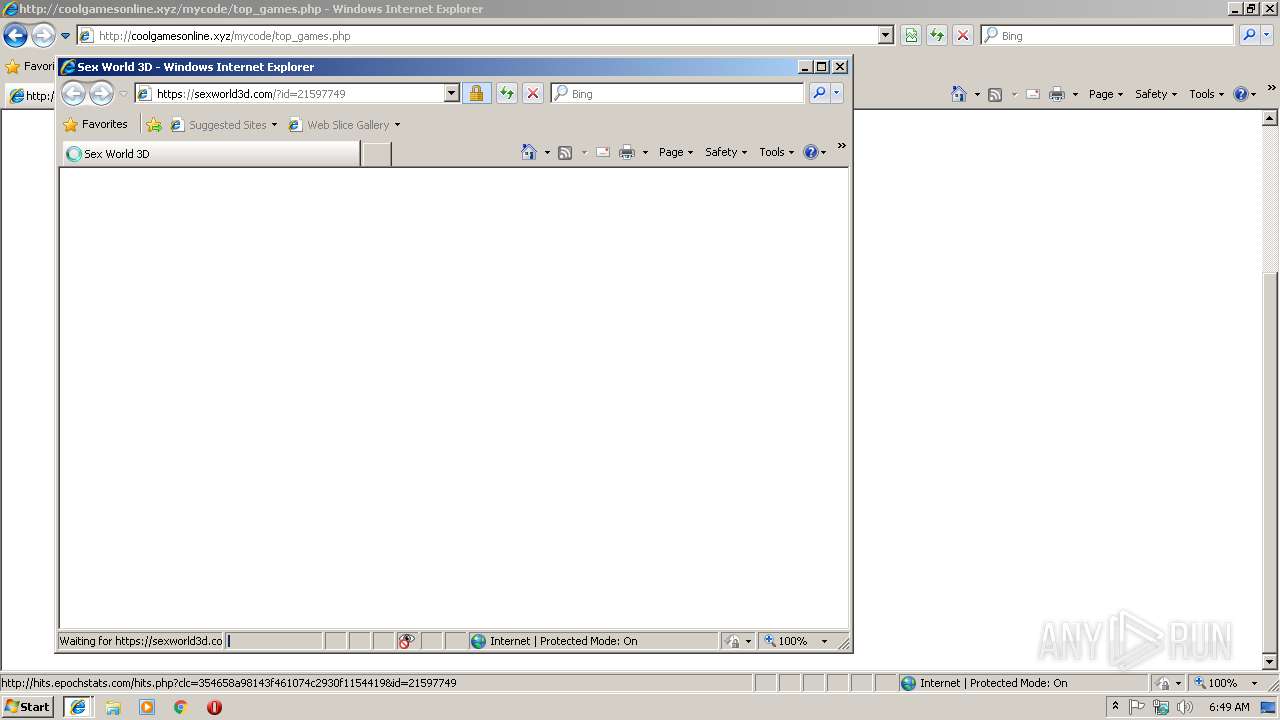Click the scroll down arrow of the background window
Viewport: 1280px width, 720px height.
click(1271, 661)
